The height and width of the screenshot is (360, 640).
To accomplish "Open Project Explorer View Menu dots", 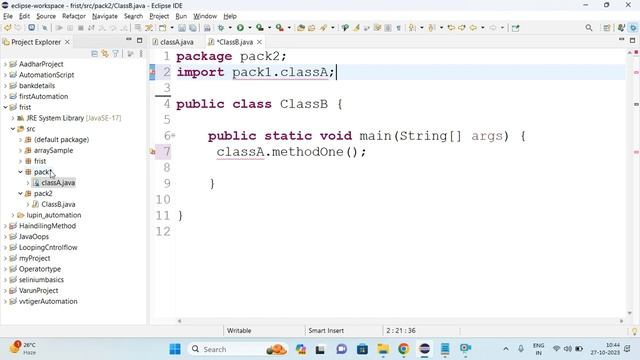I will pyautogui.click(x=141, y=53).
